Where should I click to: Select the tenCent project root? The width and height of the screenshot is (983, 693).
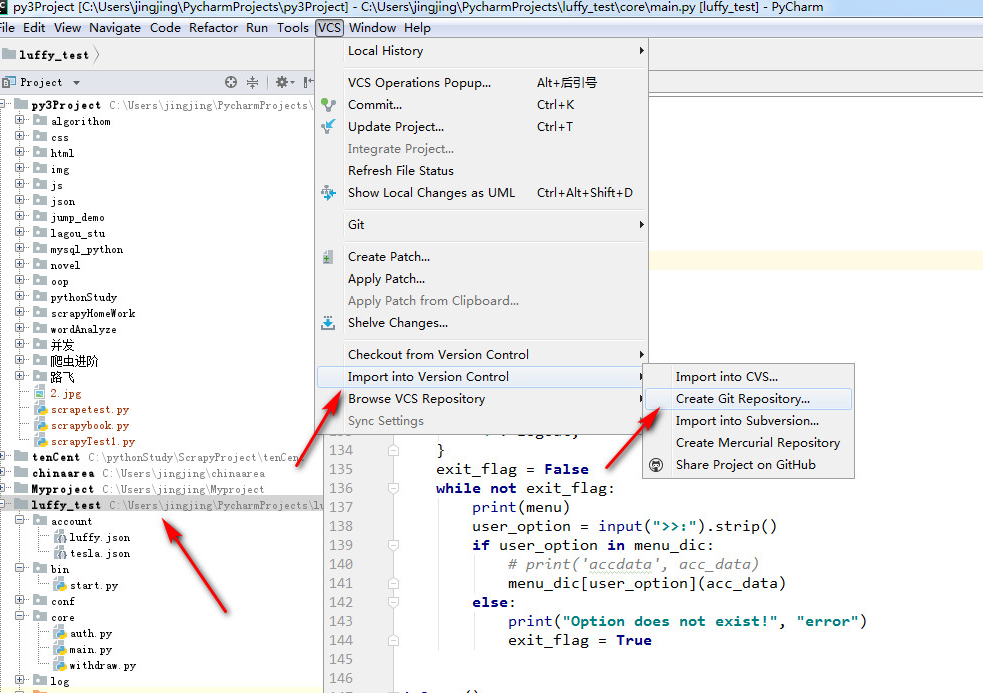pyautogui.click(x=162, y=457)
